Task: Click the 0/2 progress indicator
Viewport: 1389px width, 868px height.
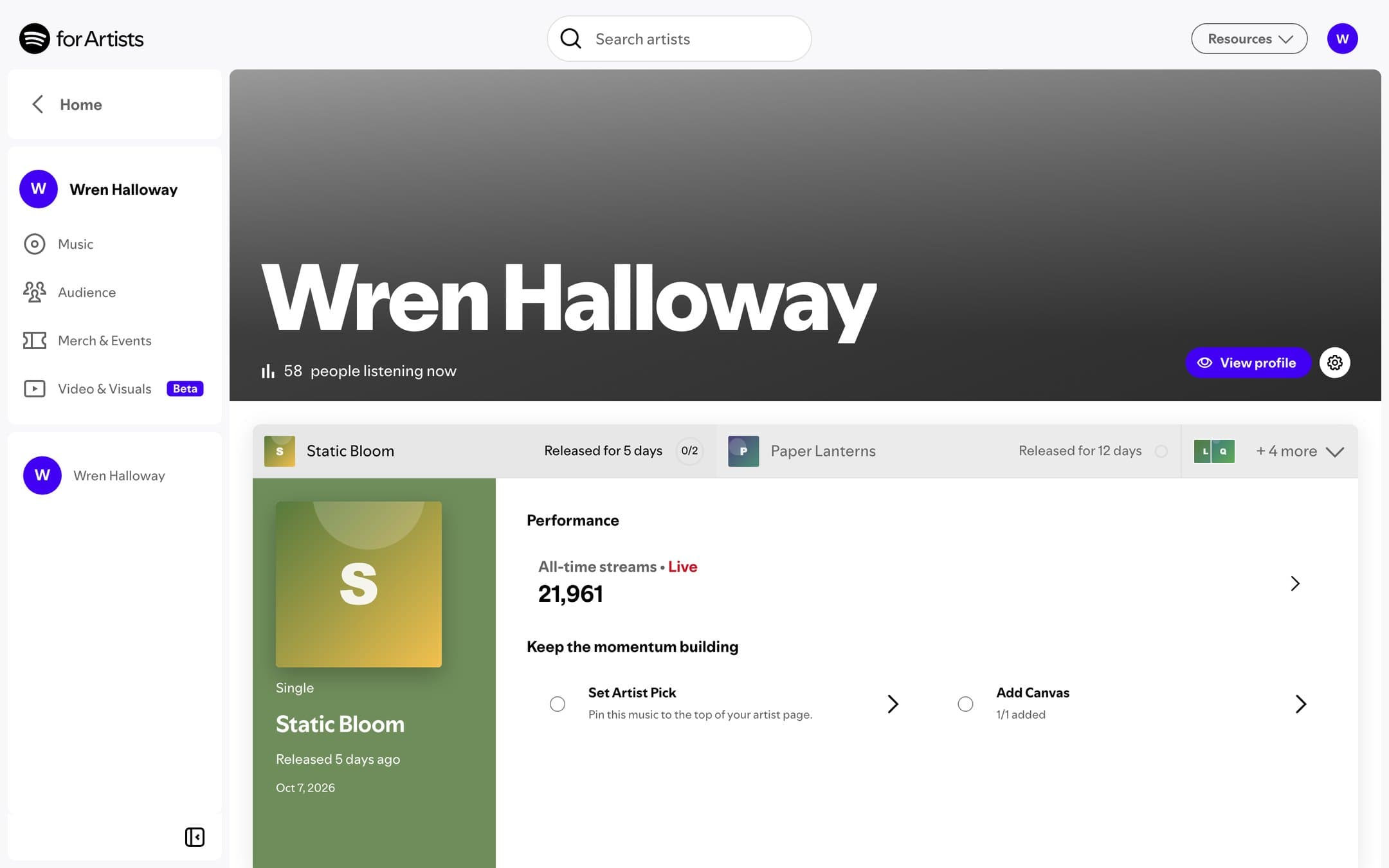Action: [689, 451]
